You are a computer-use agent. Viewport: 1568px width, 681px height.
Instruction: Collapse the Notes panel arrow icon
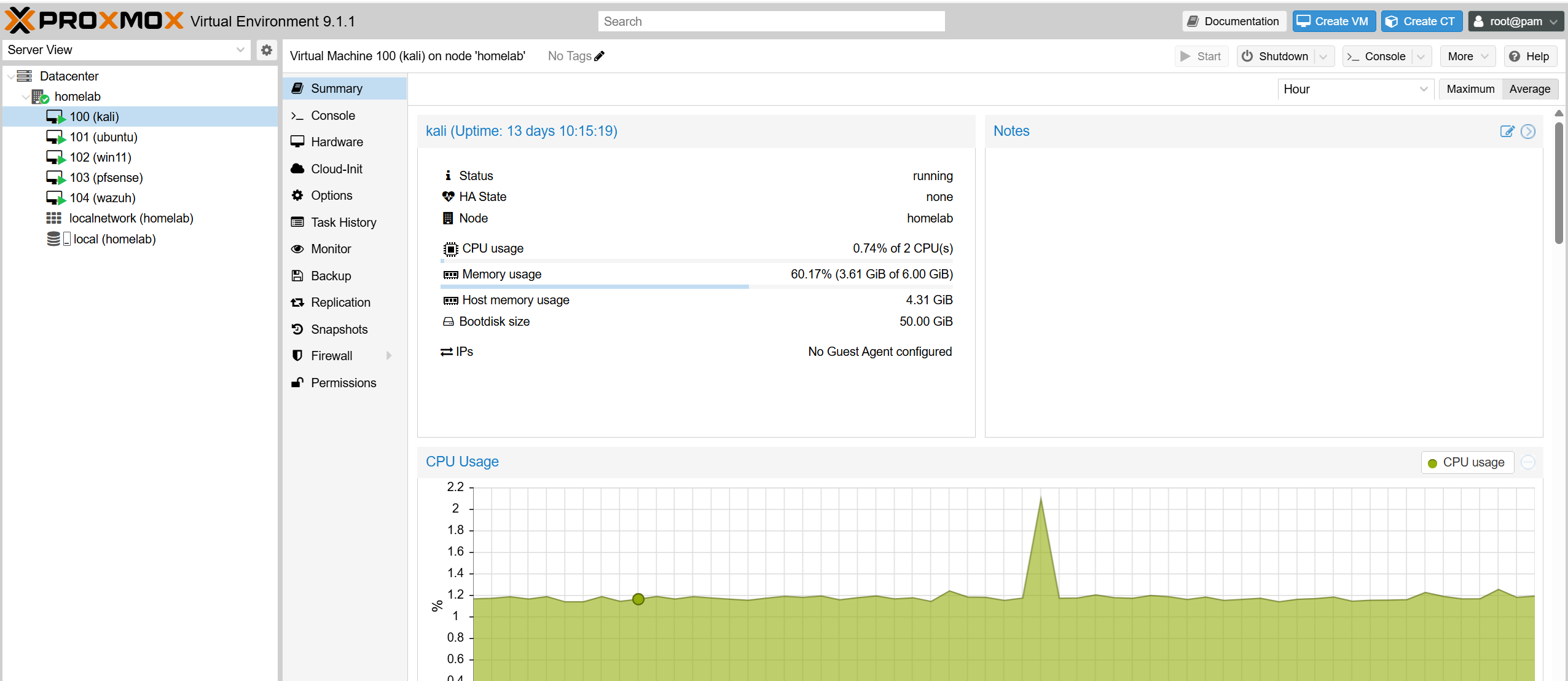click(x=1528, y=132)
